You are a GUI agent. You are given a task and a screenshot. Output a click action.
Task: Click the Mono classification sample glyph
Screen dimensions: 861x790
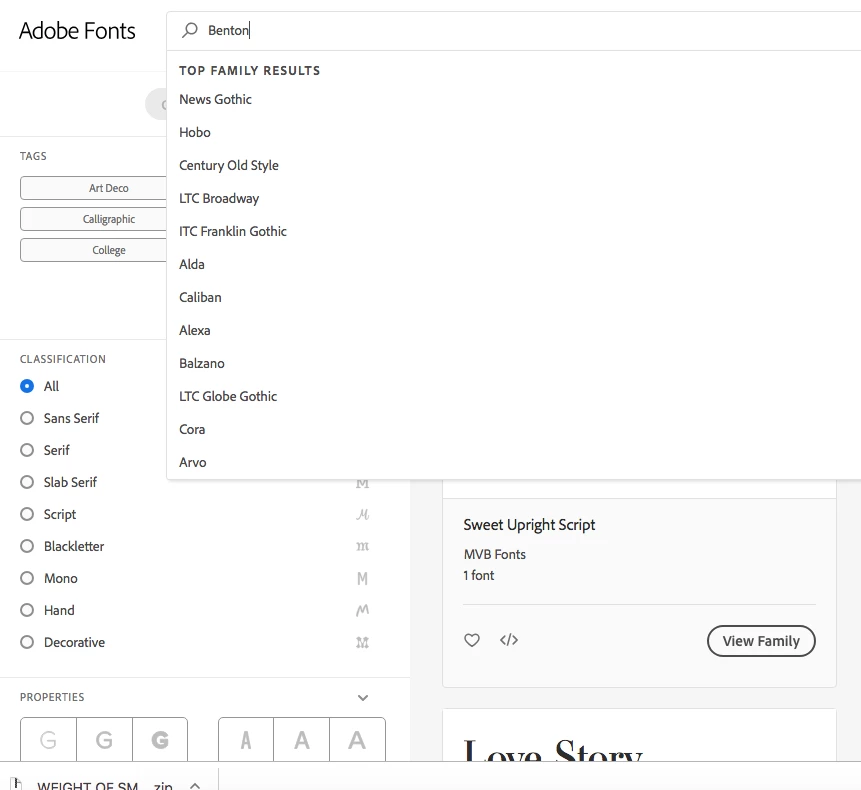(362, 579)
